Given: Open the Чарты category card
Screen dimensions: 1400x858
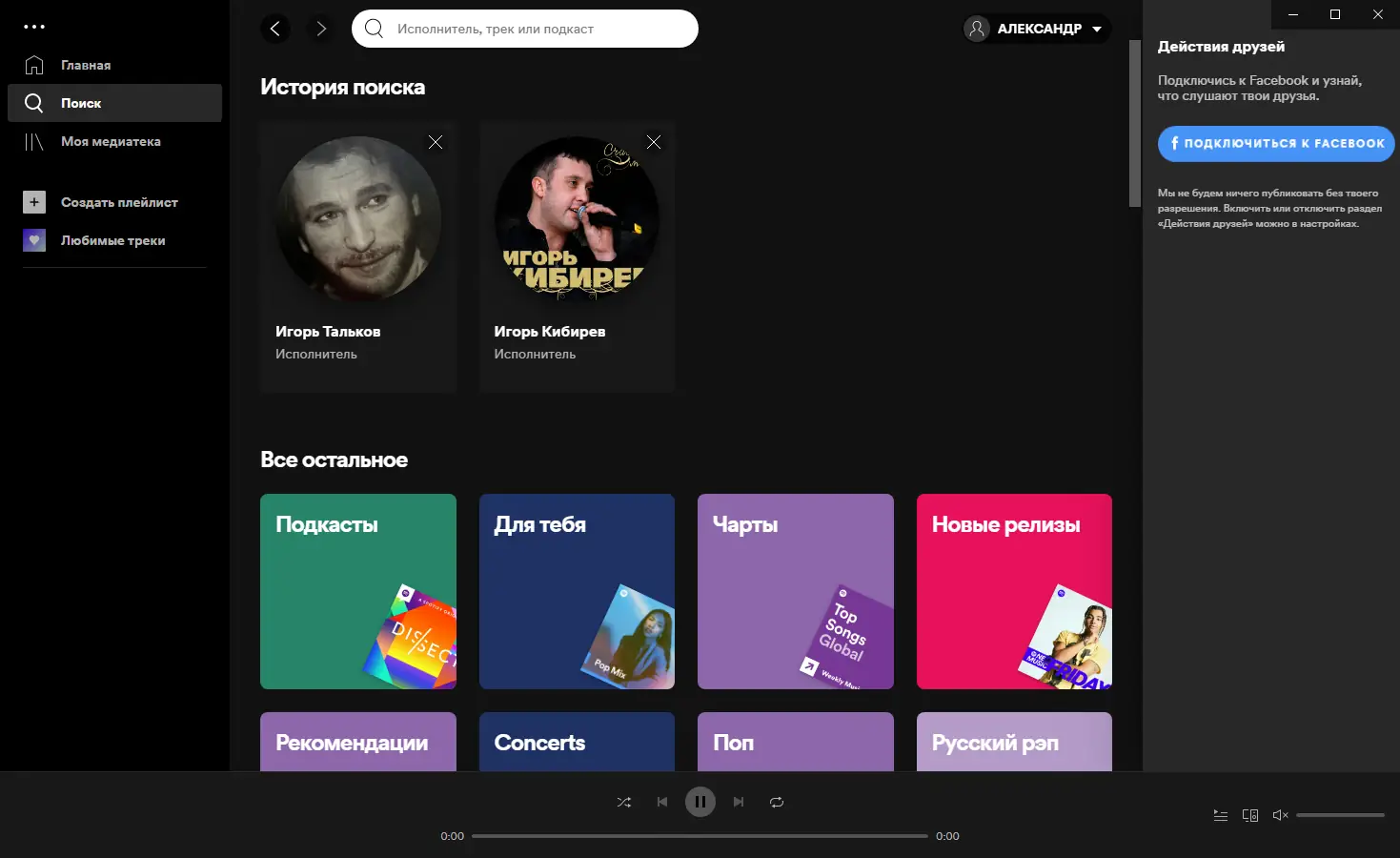Looking at the screenshot, I should point(796,591).
